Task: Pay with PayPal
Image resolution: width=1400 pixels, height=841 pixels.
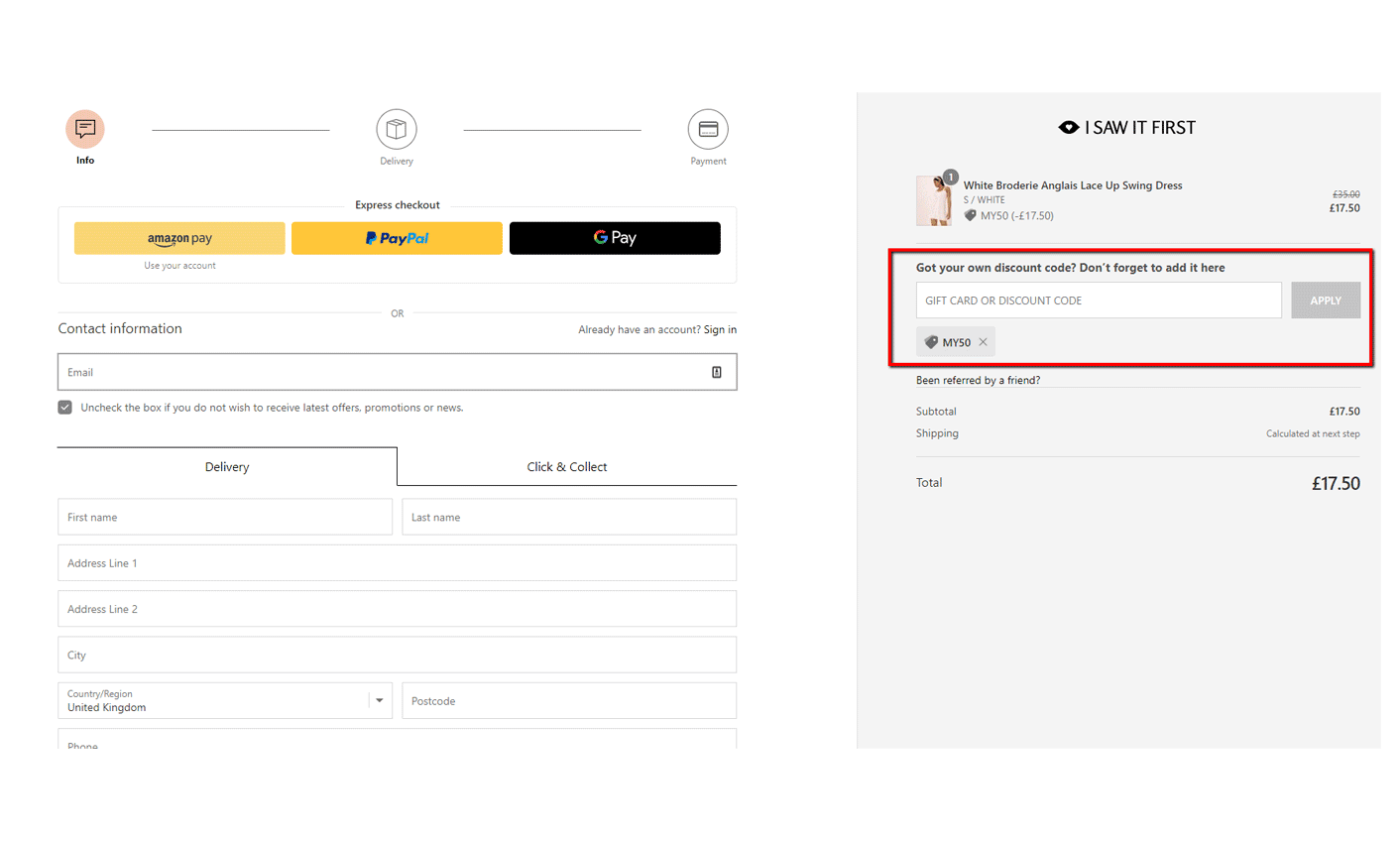Action: (397, 238)
